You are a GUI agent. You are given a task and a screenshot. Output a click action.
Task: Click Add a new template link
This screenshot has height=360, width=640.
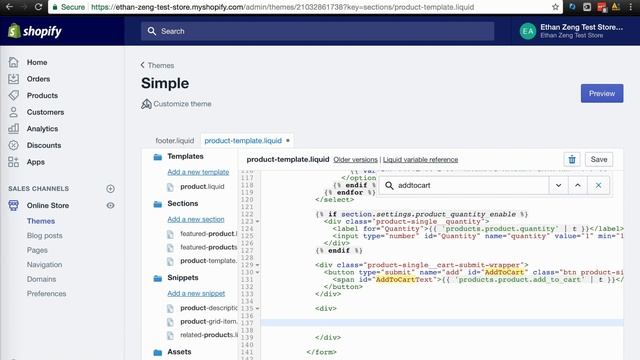coord(198,172)
